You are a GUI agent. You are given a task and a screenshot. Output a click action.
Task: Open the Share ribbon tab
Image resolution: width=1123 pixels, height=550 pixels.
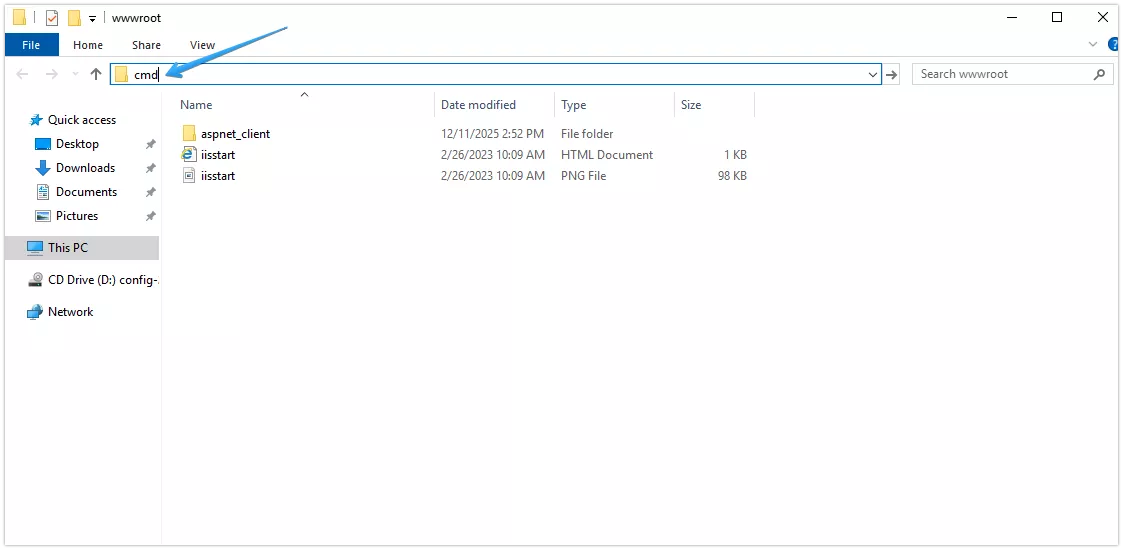(146, 45)
